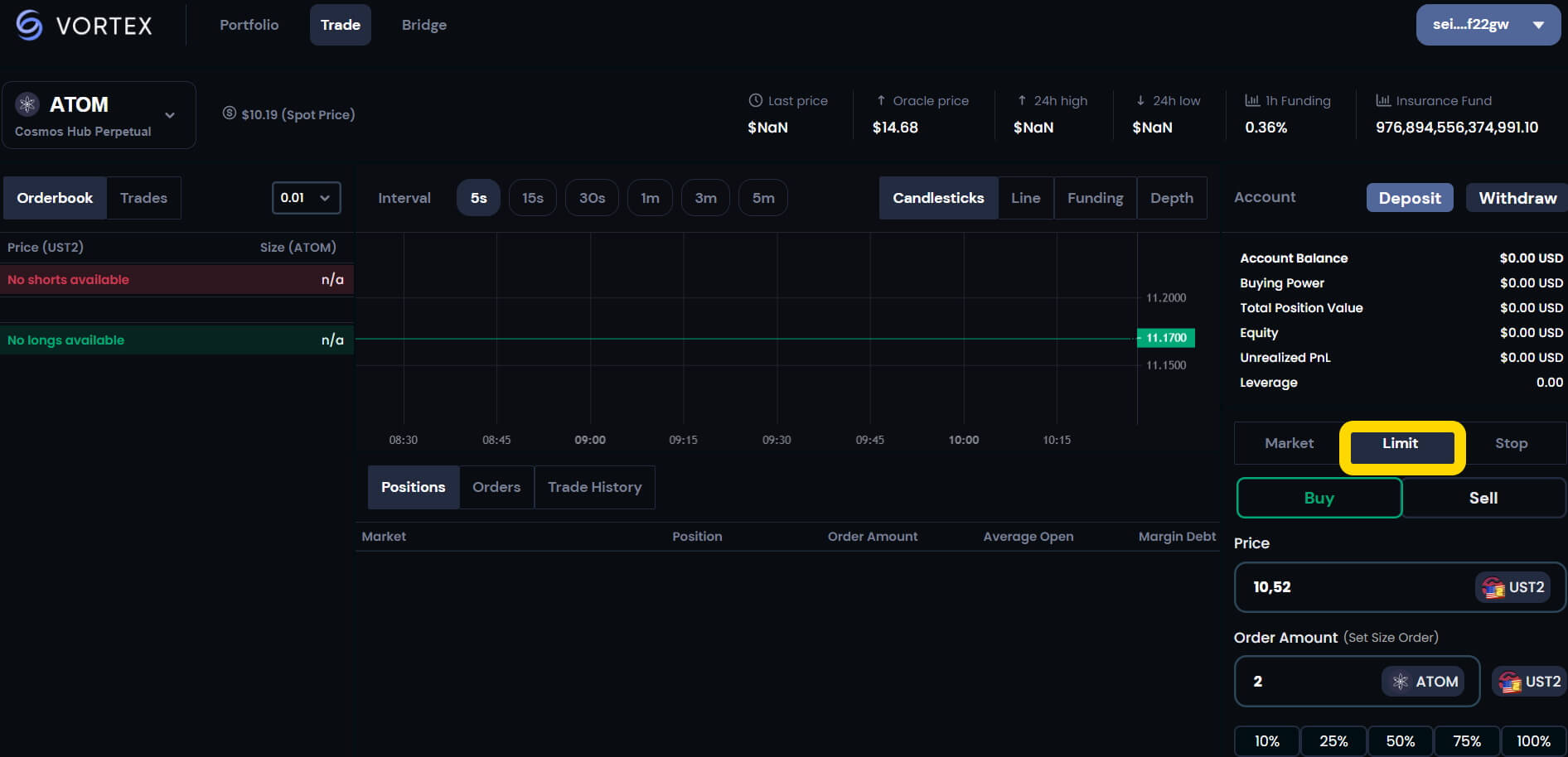1568x757 pixels.
Task: Switch to the Trades tab
Action: click(143, 198)
